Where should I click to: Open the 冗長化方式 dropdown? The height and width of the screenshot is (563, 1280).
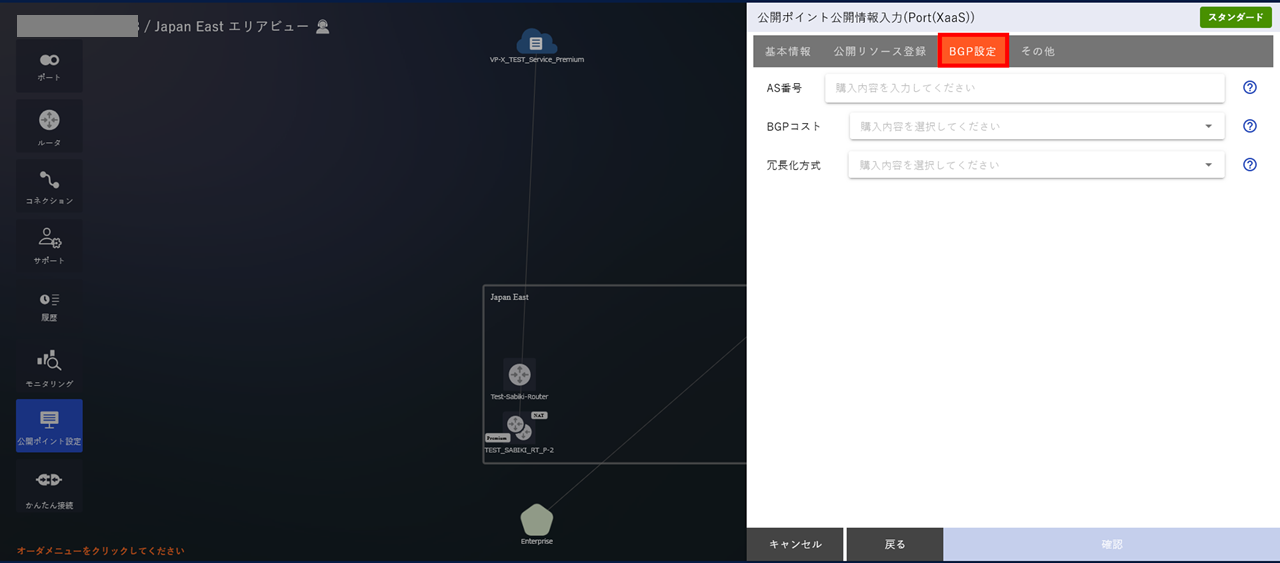pyautogui.click(x=1037, y=164)
